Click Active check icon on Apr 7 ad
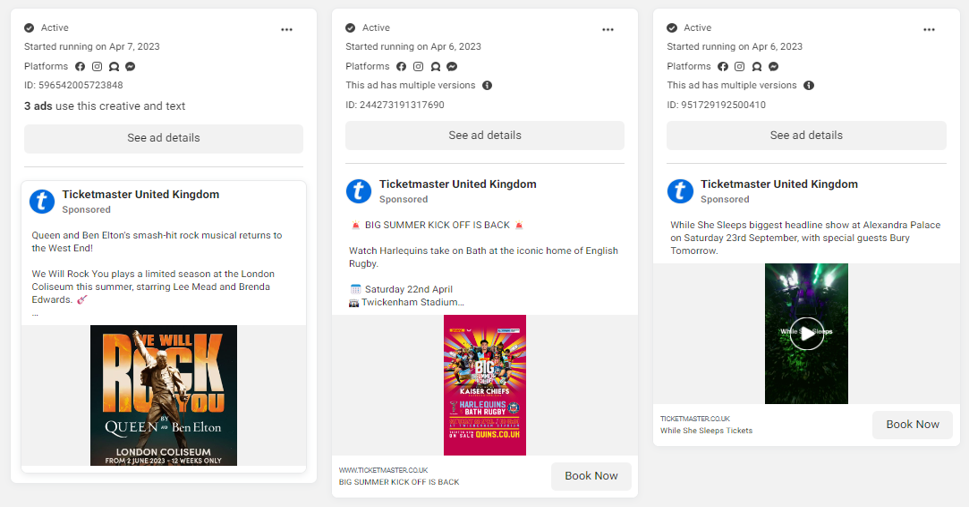The width and height of the screenshot is (969, 507). (29, 28)
